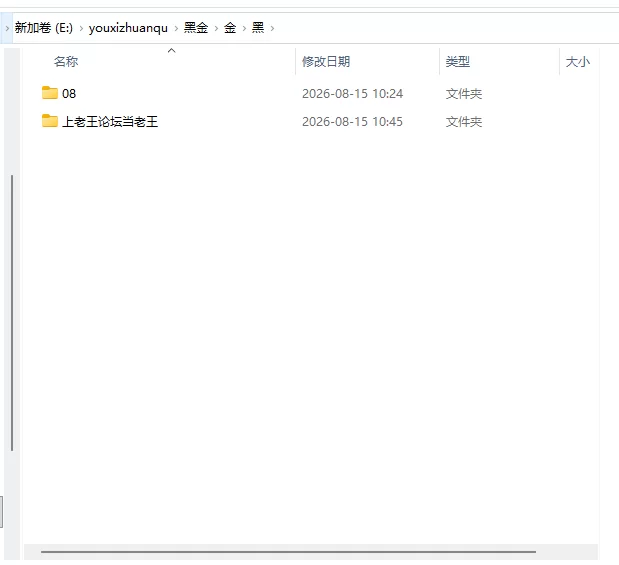Go to 黑金 folder in breadcrumb
This screenshot has height=565, width=619.
point(196,28)
